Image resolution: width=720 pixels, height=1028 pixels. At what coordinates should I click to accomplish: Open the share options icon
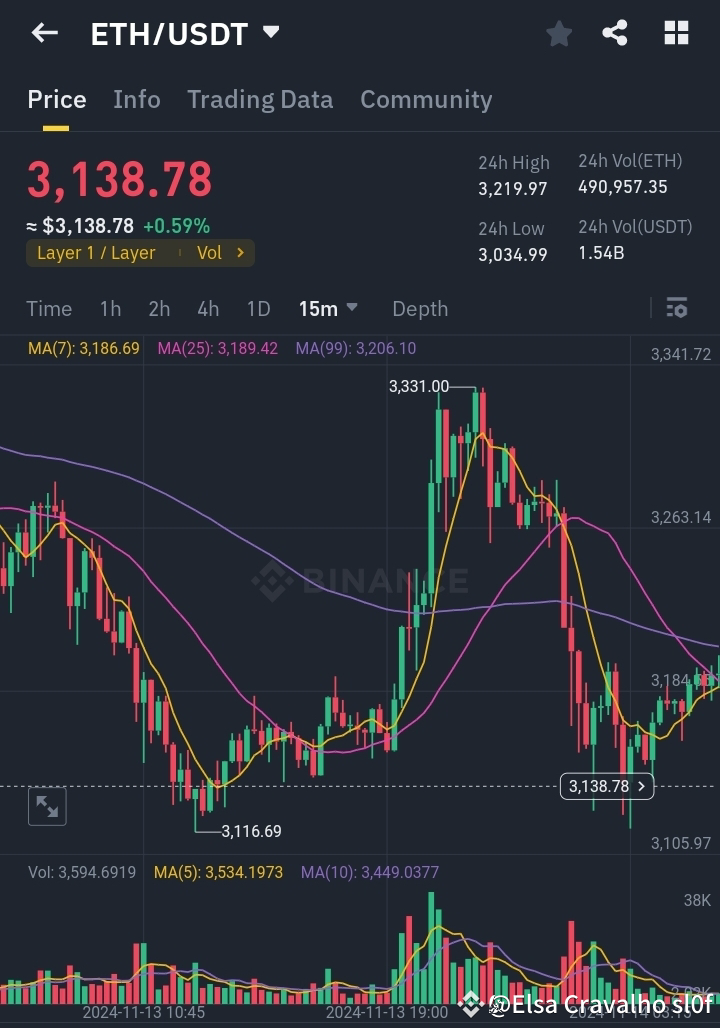(x=615, y=32)
